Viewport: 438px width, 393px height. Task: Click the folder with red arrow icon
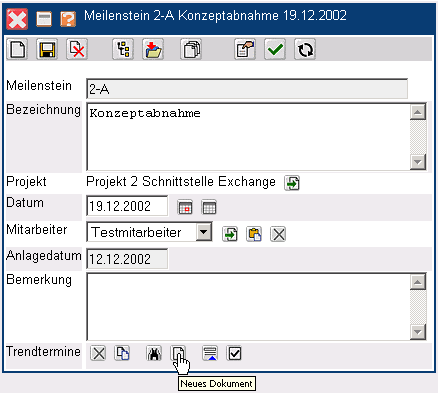tap(153, 49)
